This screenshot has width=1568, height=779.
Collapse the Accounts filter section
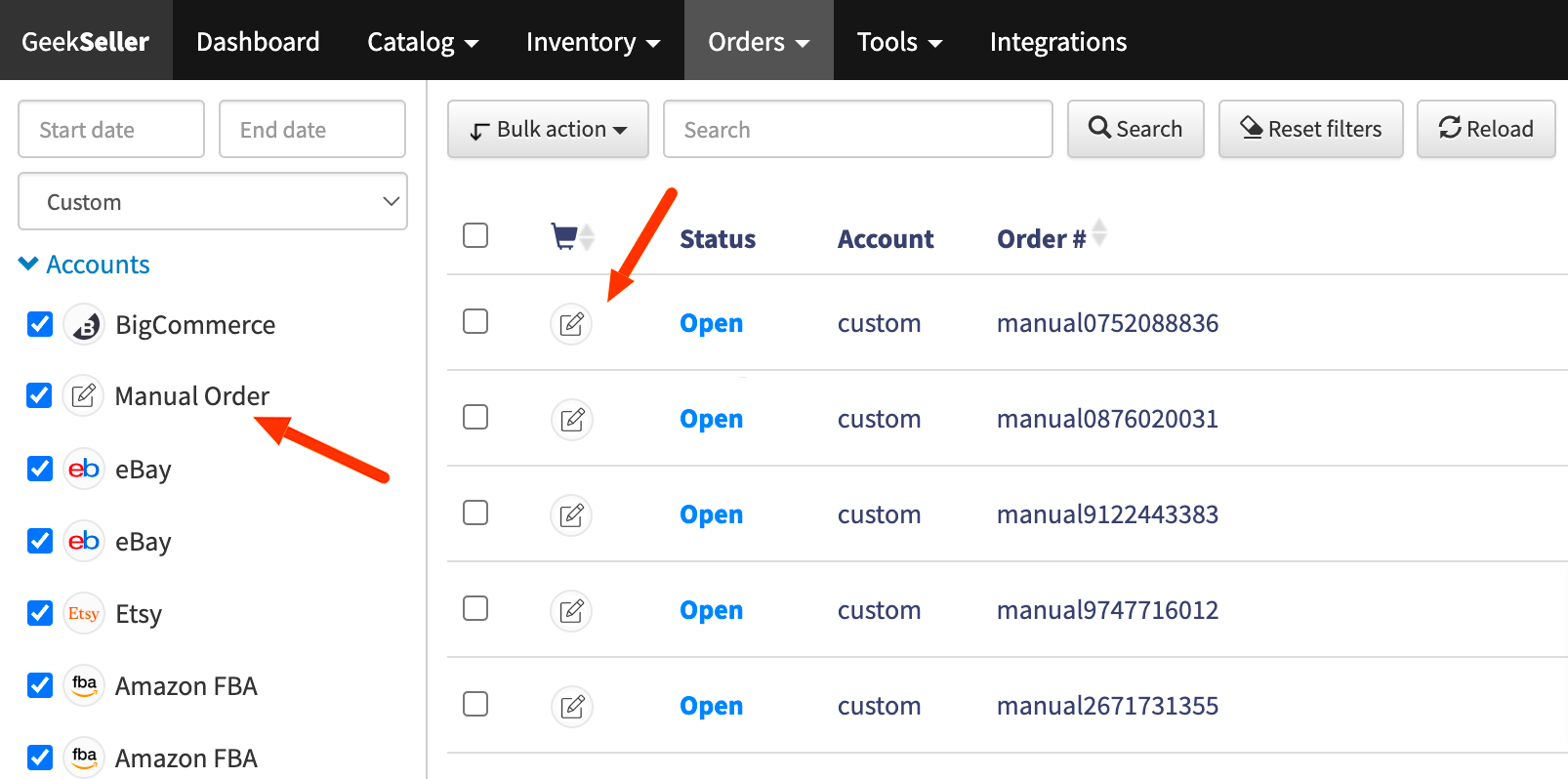point(84,265)
